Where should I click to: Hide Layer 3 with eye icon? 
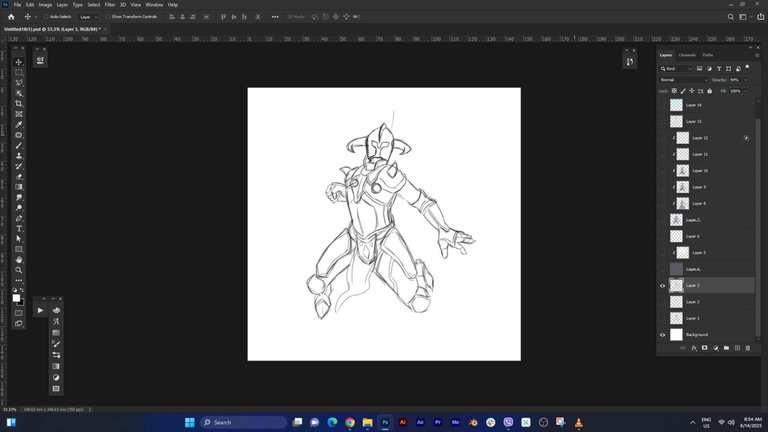point(662,286)
